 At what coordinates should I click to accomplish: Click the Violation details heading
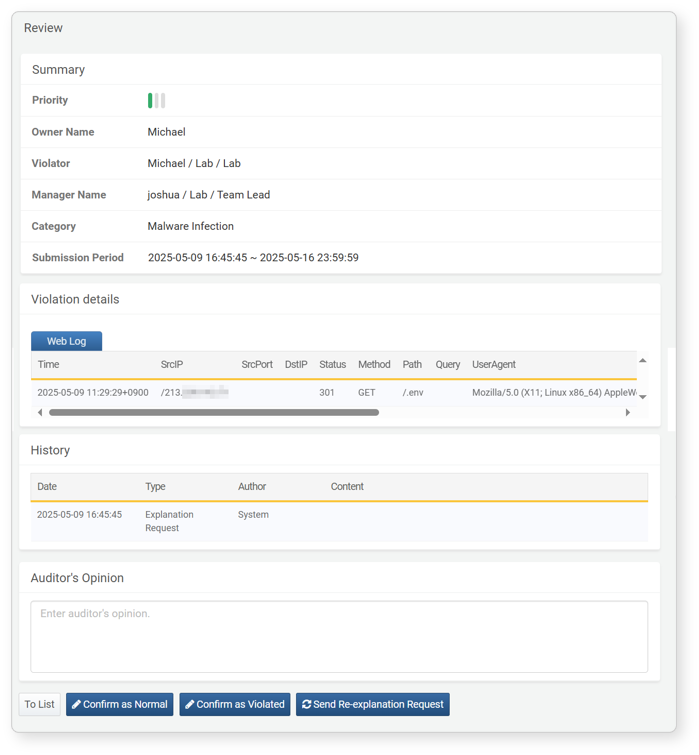click(75, 299)
